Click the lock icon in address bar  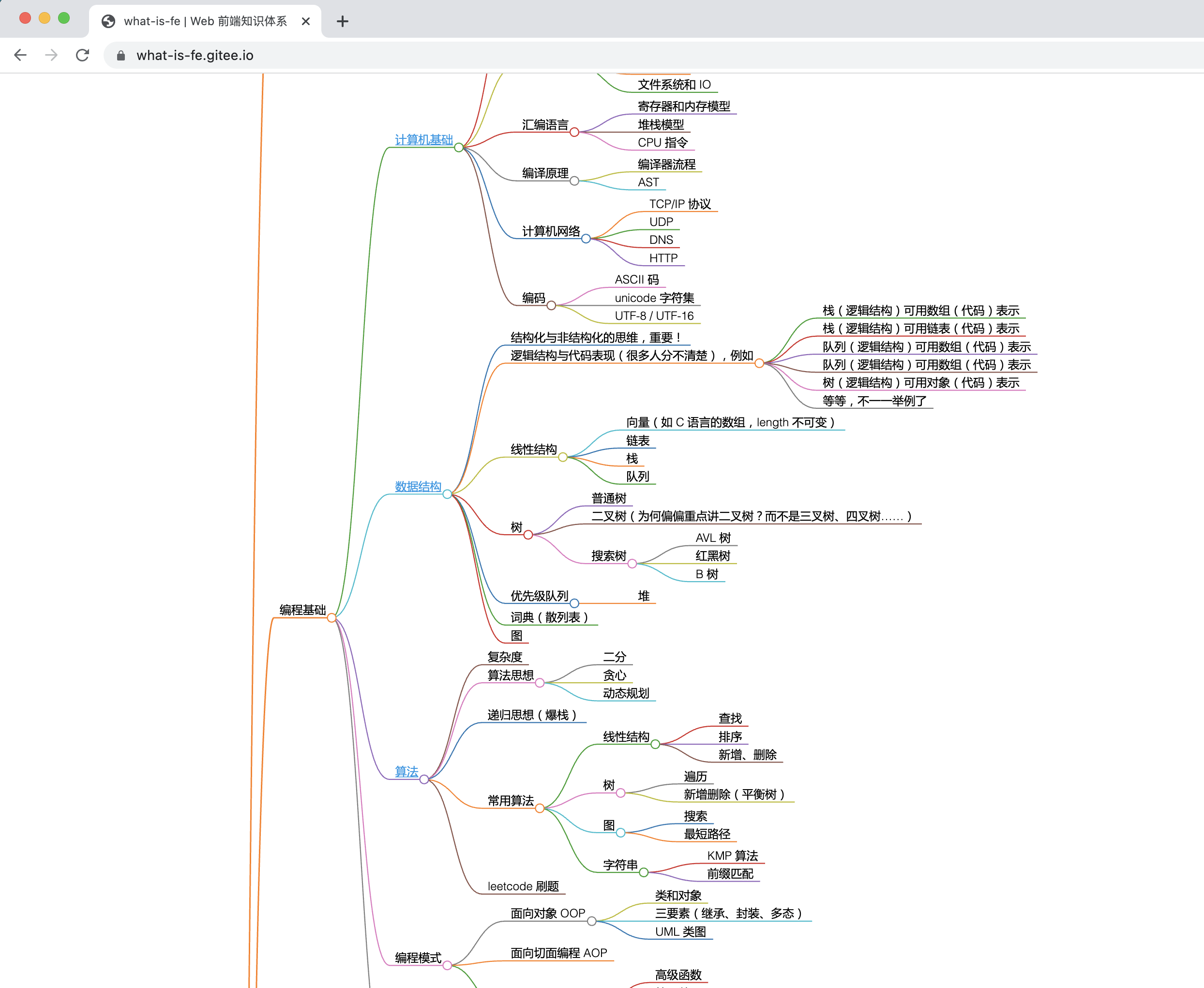120,55
